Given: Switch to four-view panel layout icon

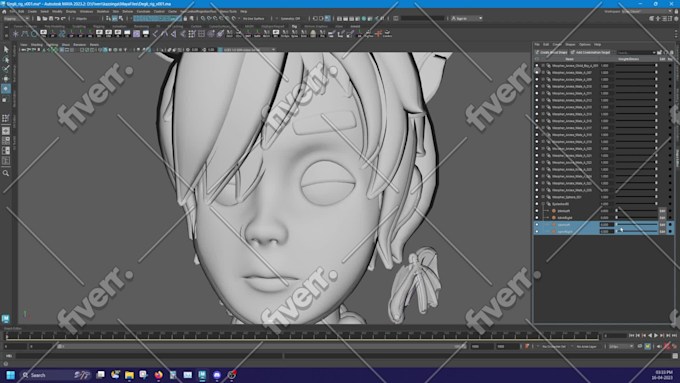Looking at the screenshot, I should [x=6, y=141].
